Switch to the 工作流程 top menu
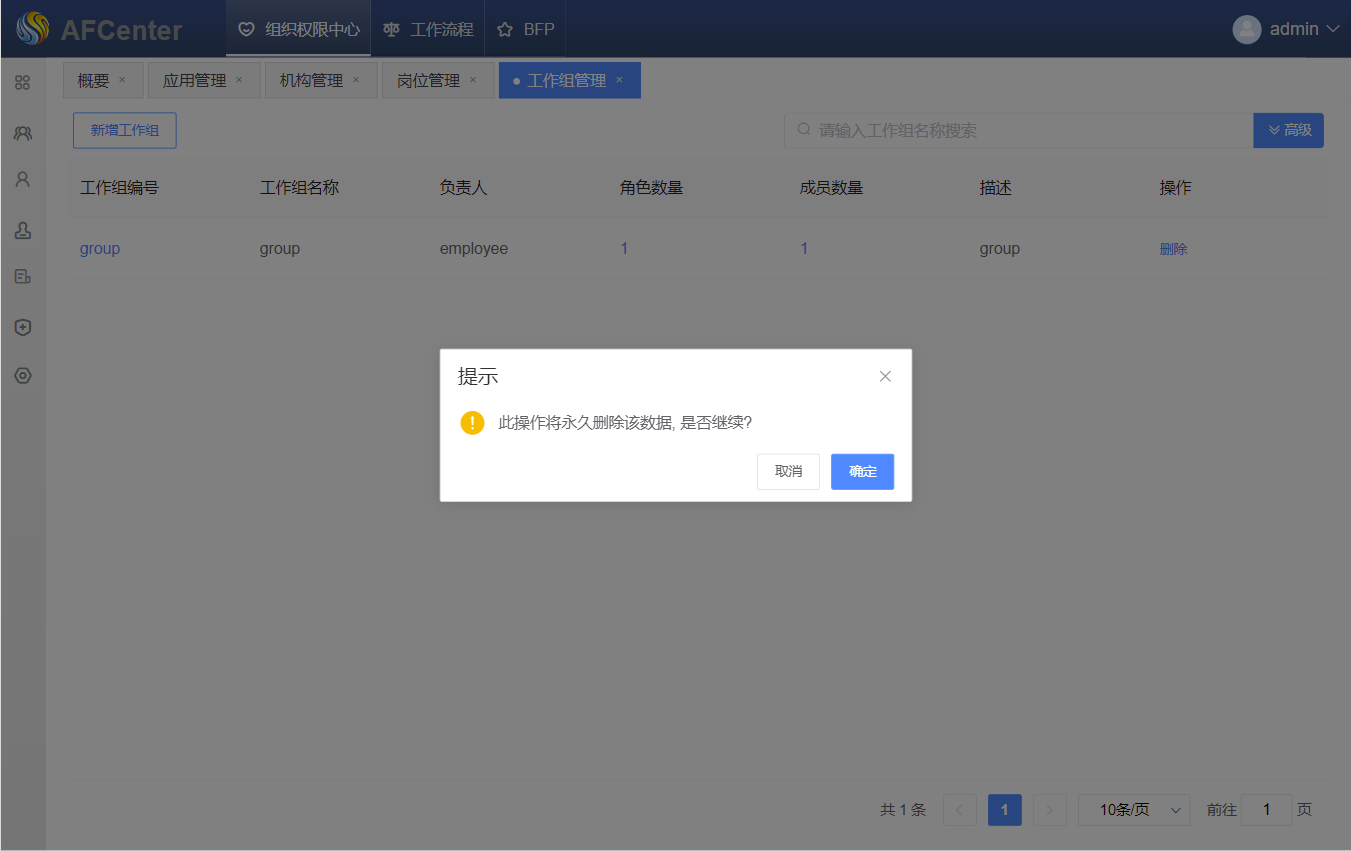This screenshot has width=1351, height=851. pos(428,29)
